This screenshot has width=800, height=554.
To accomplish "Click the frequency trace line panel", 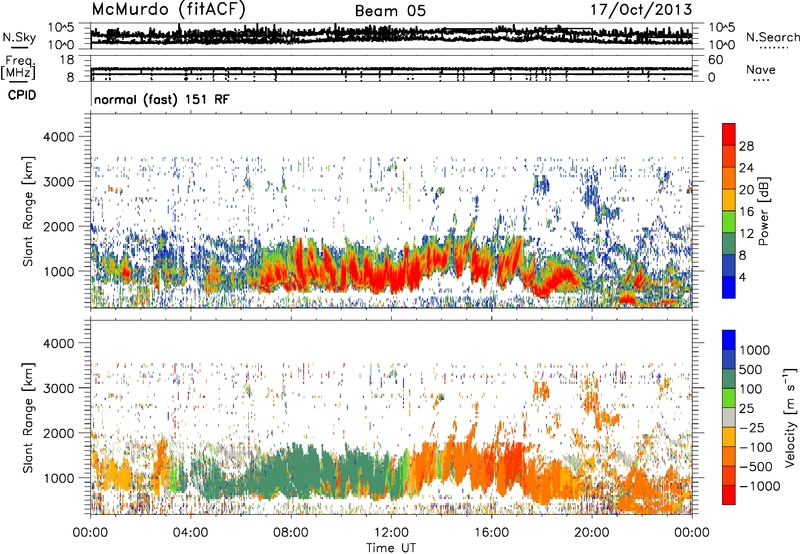I will tap(391, 68).
